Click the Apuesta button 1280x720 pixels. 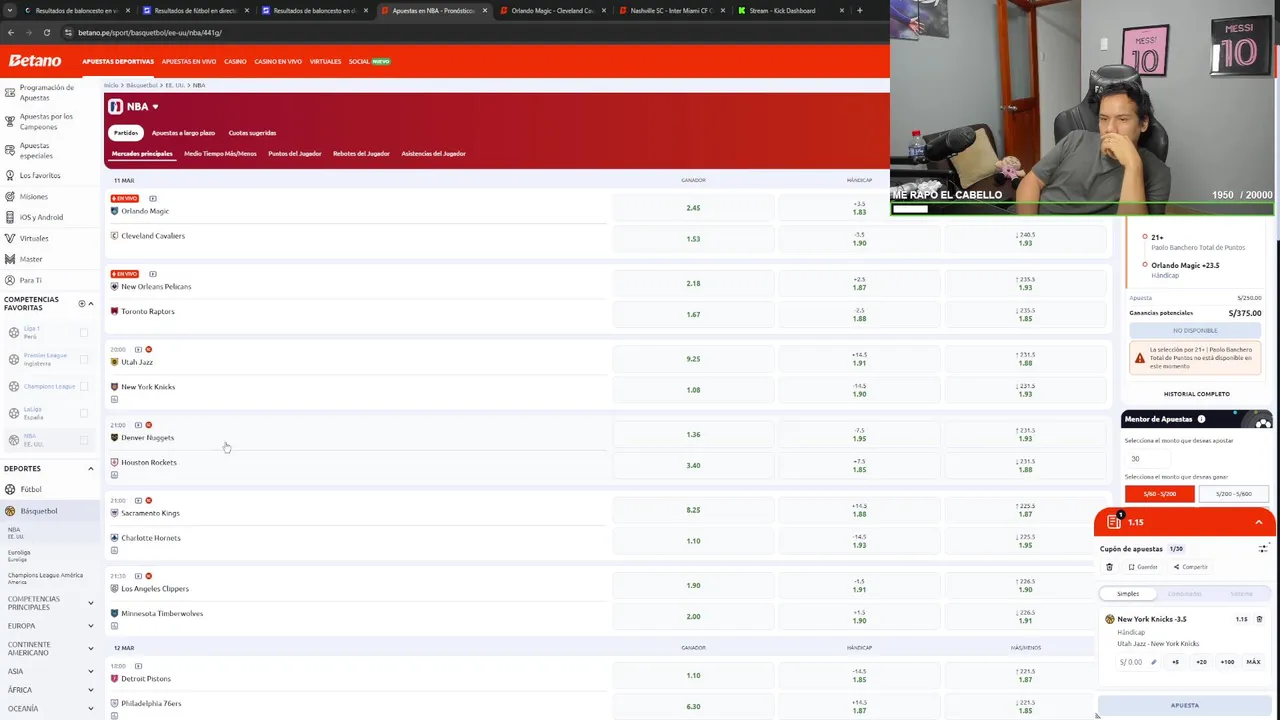coord(1185,705)
